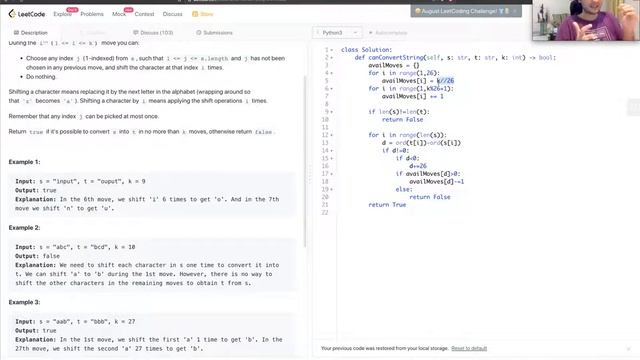Close the restored-code notification bar
This screenshot has height=360, width=640.
pyautogui.click(x=629, y=349)
